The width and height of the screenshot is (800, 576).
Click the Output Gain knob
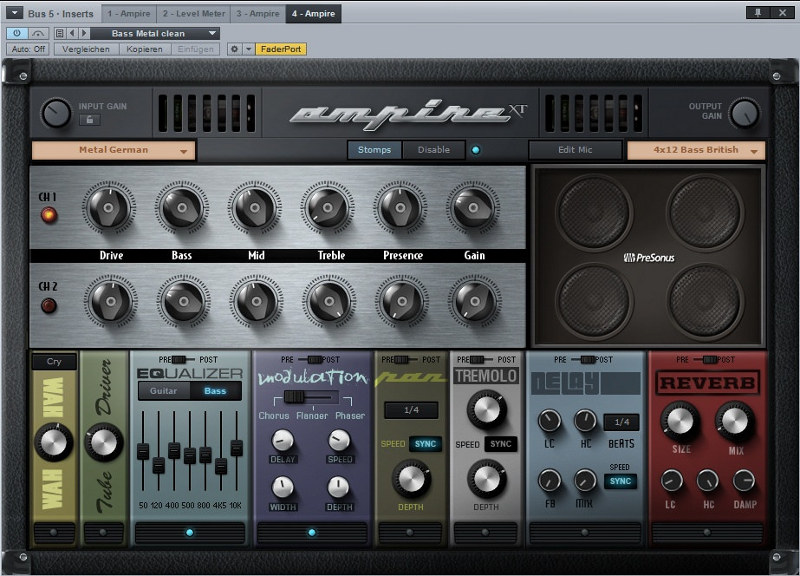744,113
